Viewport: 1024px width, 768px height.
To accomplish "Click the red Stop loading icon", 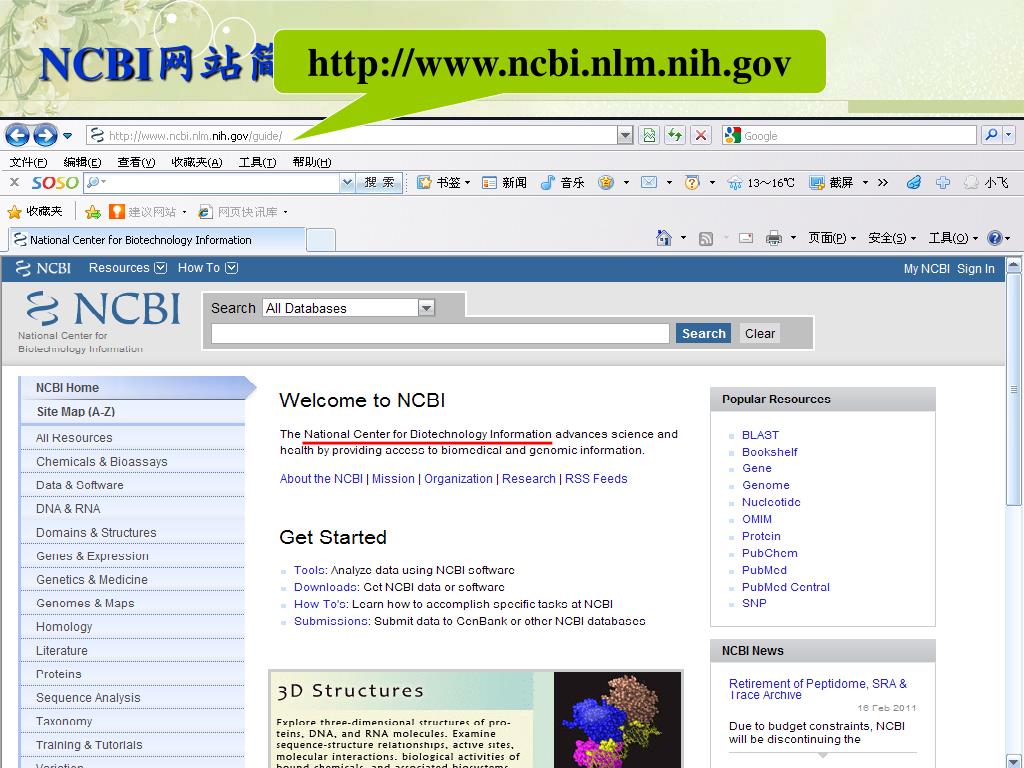I will [x=701, y=135].
